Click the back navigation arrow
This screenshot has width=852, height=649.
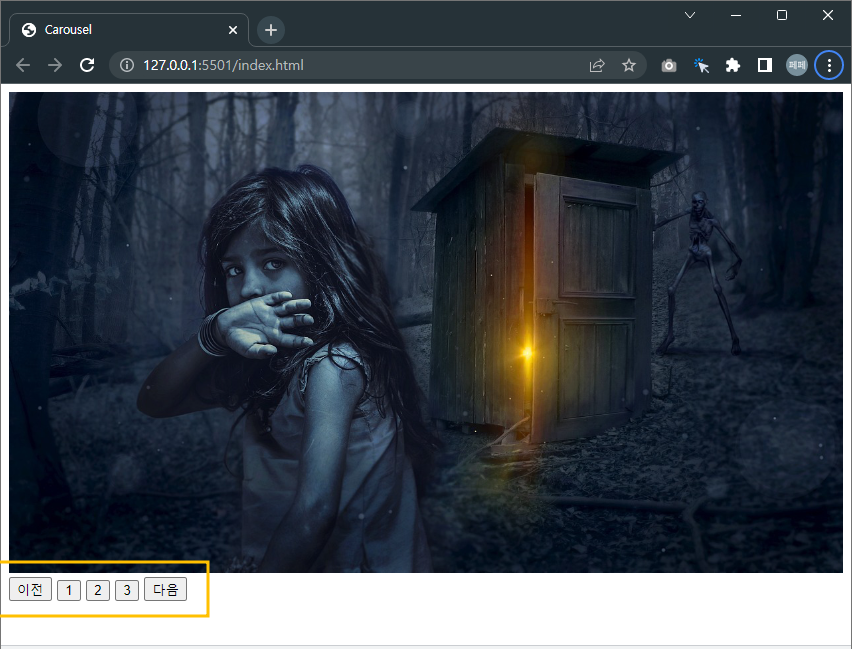[x=22, y=64]
